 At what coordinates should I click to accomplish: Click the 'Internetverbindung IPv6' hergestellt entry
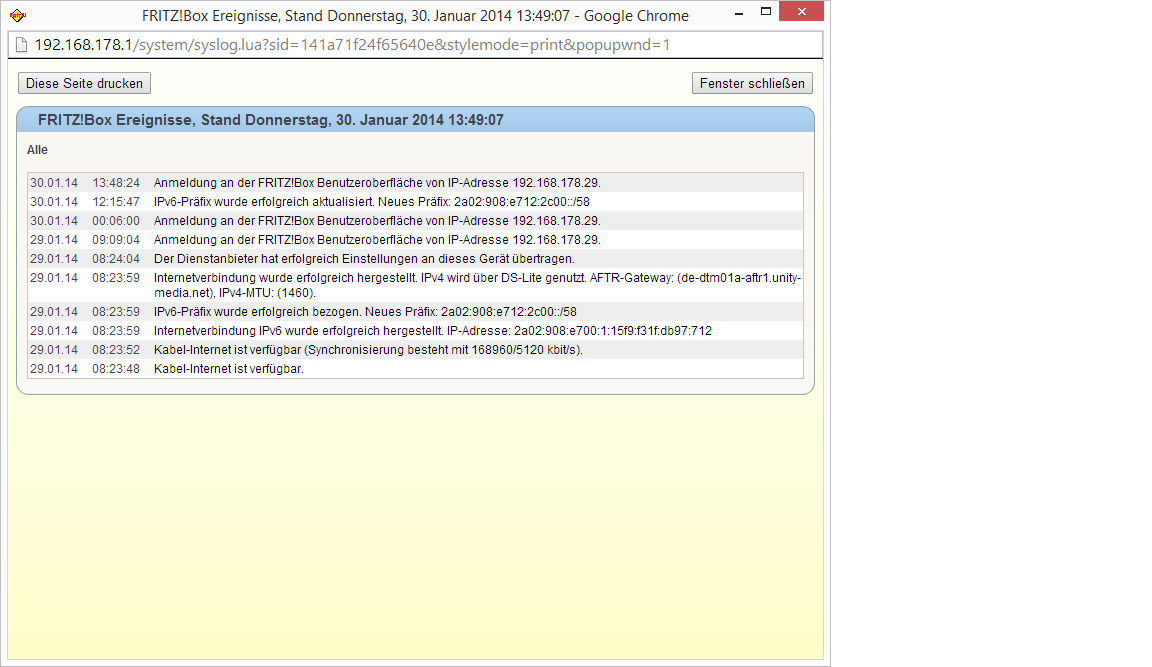(432, 331)
